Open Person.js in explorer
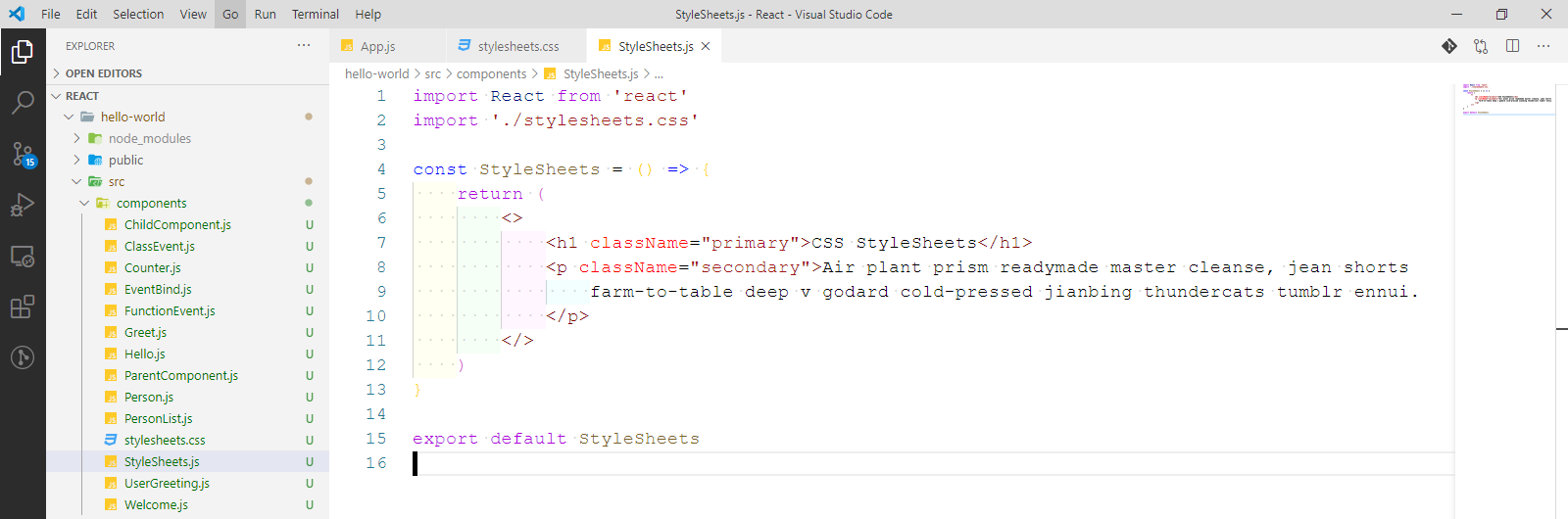Viewport: 1568px width, 519px height. pos(149,397)
